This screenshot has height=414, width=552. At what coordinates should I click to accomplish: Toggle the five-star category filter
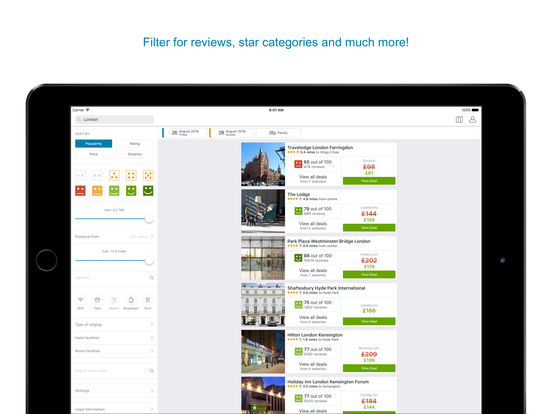(148, 175)
